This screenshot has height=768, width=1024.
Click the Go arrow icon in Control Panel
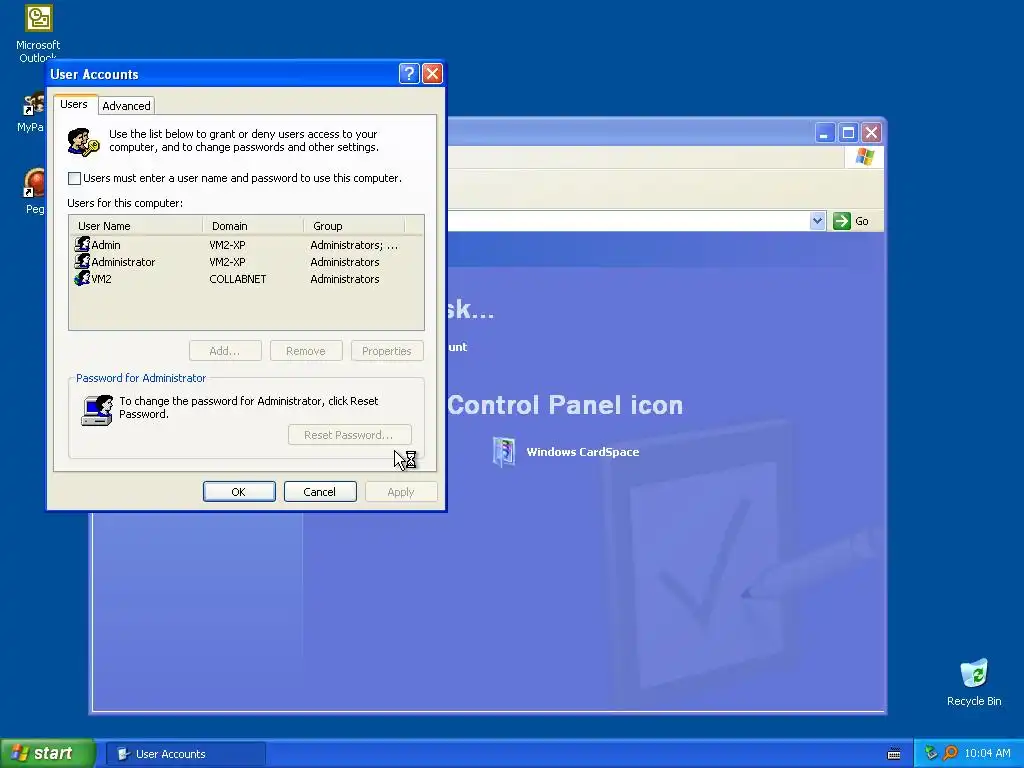click(842, 221)
